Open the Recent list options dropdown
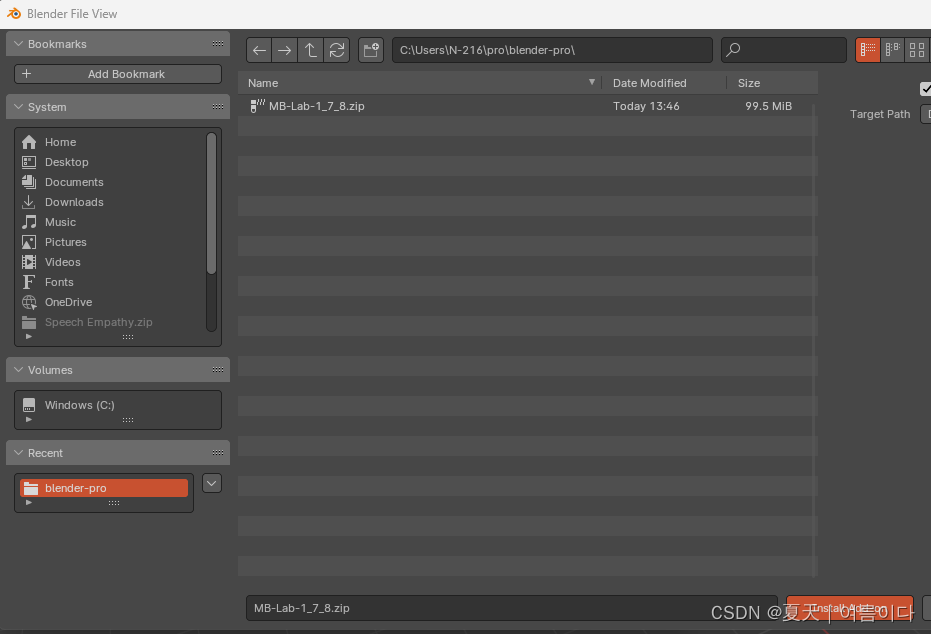The height and width of the screenshot is (634, 931). click(x=212, y=483)
